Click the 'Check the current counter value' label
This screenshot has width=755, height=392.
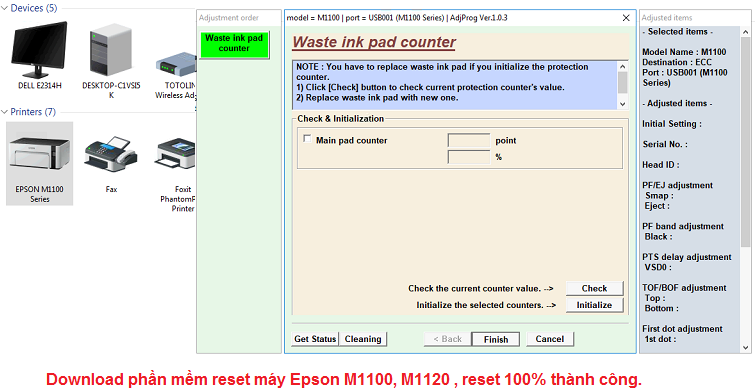481,288
